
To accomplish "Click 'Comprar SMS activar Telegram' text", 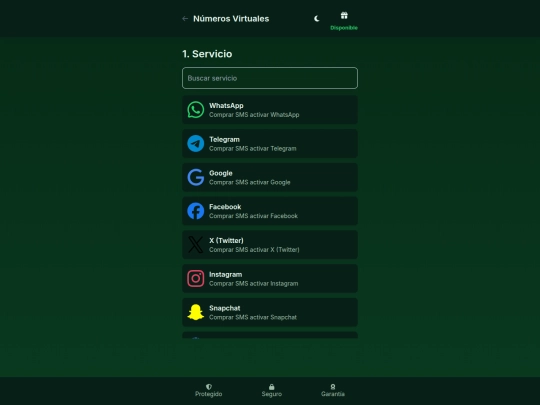I will coord(253,148).
